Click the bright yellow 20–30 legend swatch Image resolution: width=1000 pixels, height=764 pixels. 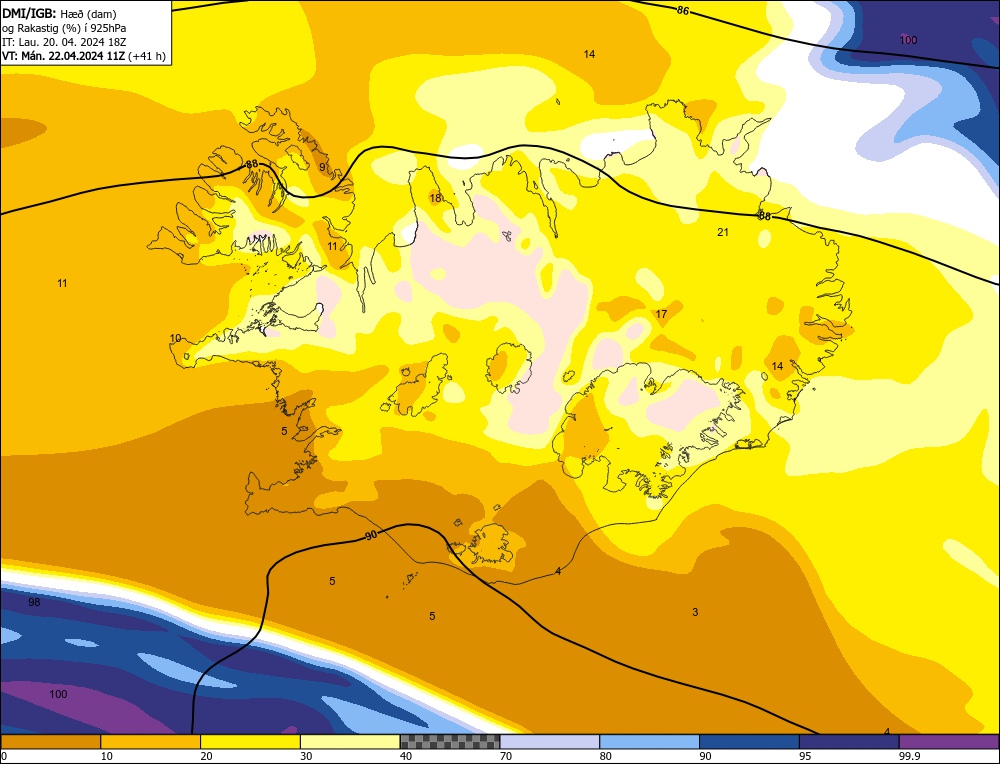coord(250,742)
